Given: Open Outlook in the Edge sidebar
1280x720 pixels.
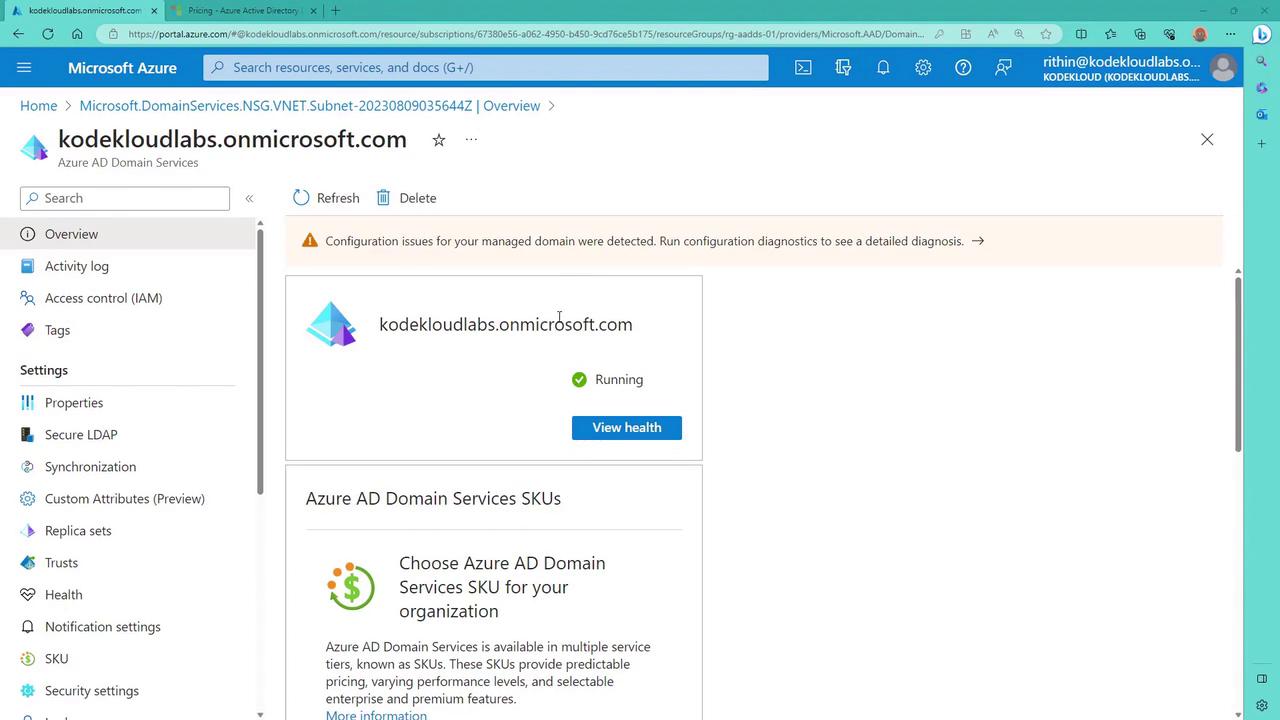Looking at the screenshot, I should point(1262,115).
